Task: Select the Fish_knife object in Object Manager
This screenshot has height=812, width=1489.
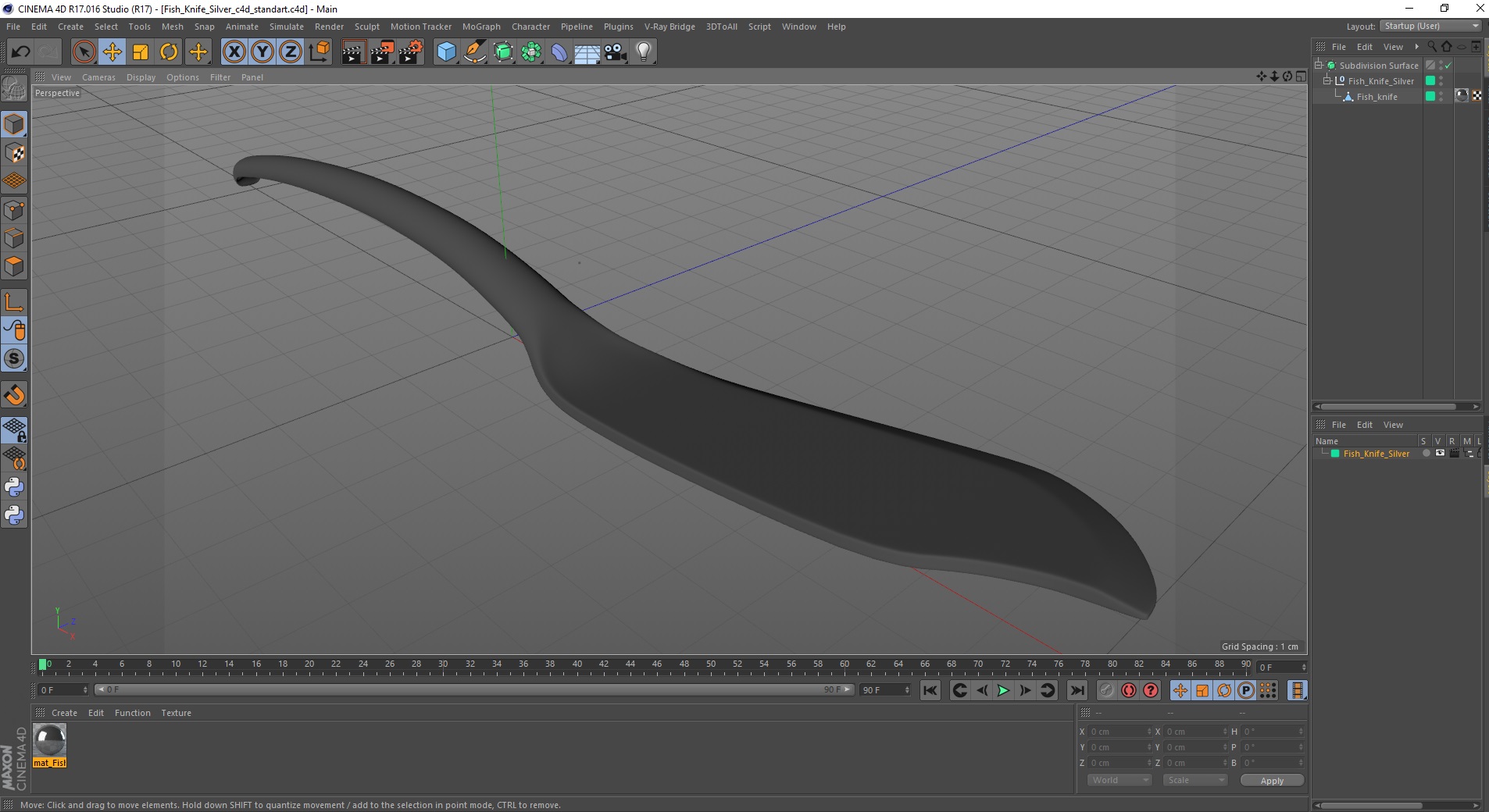Action: pyautogui.click(x=1377, y=97)
